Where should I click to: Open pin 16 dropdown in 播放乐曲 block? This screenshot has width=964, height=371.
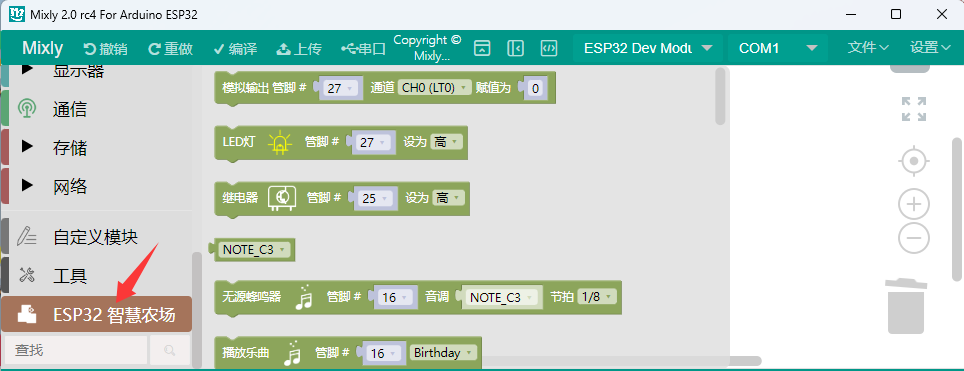(x=384, y=353)
